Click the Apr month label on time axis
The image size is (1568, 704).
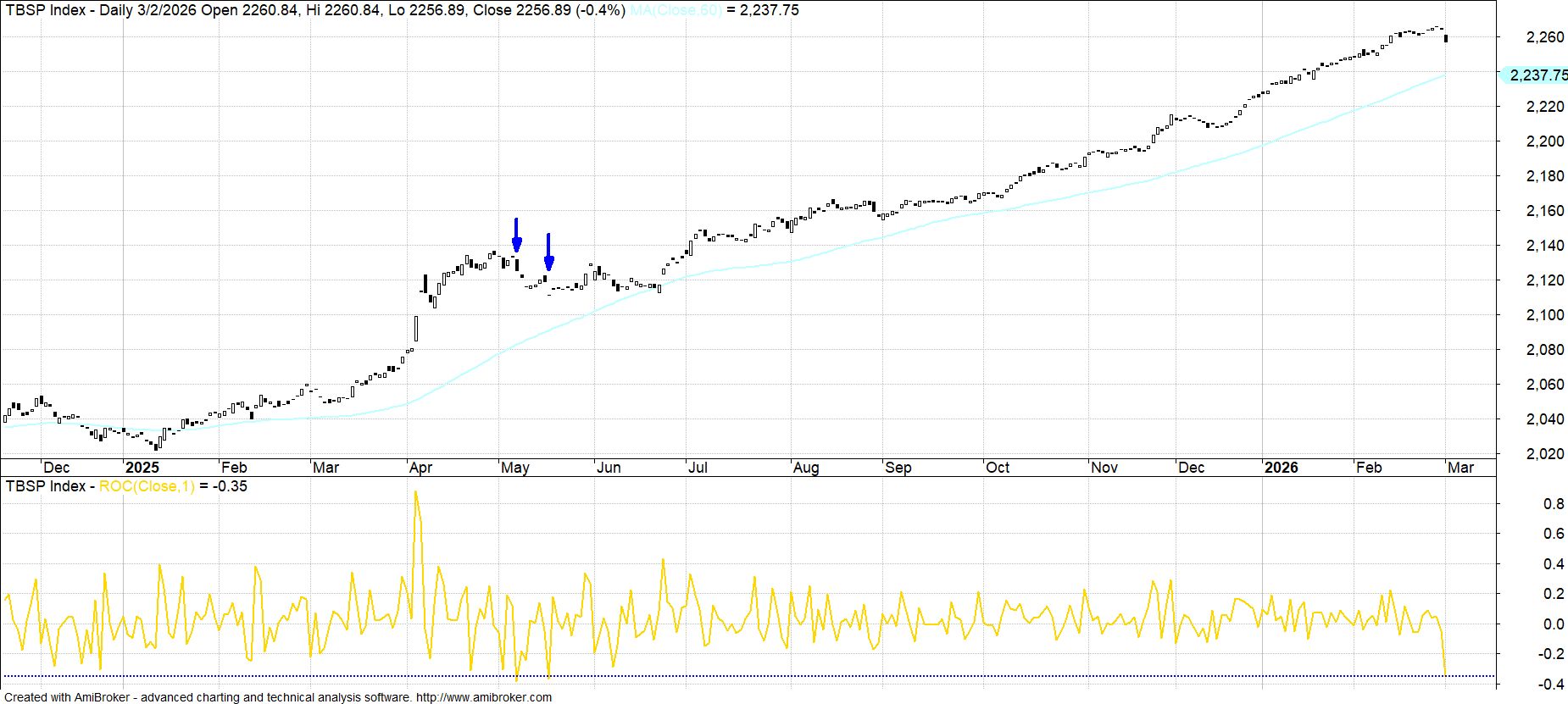420,468
